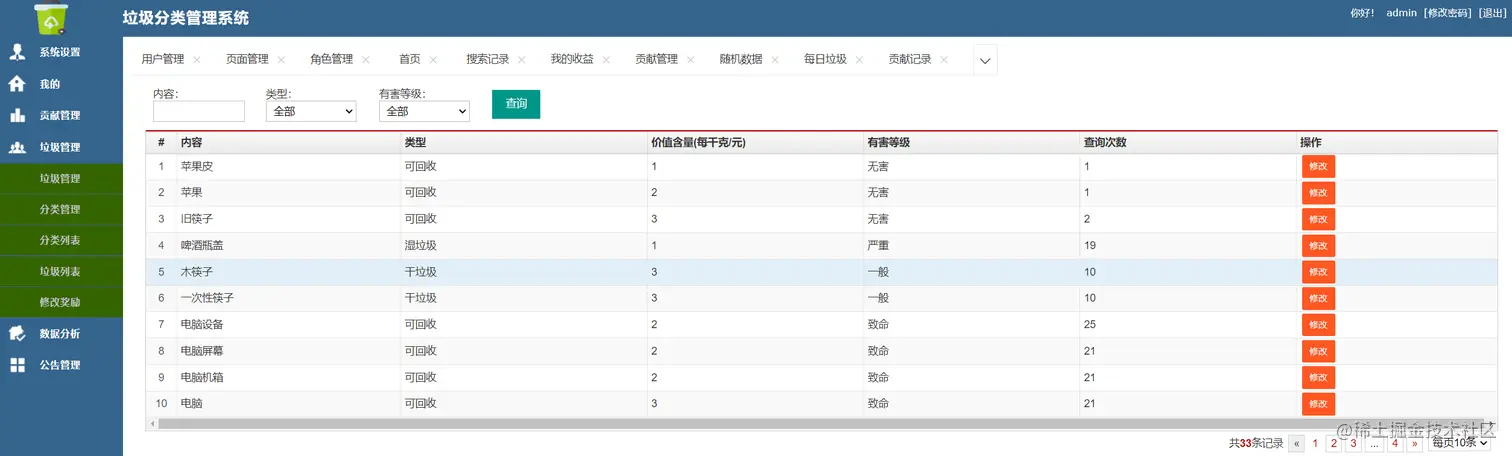Close the 贡献管理 tab
Screen dimensions: 1512x456
pyautogui.click(x=691, y=60)
